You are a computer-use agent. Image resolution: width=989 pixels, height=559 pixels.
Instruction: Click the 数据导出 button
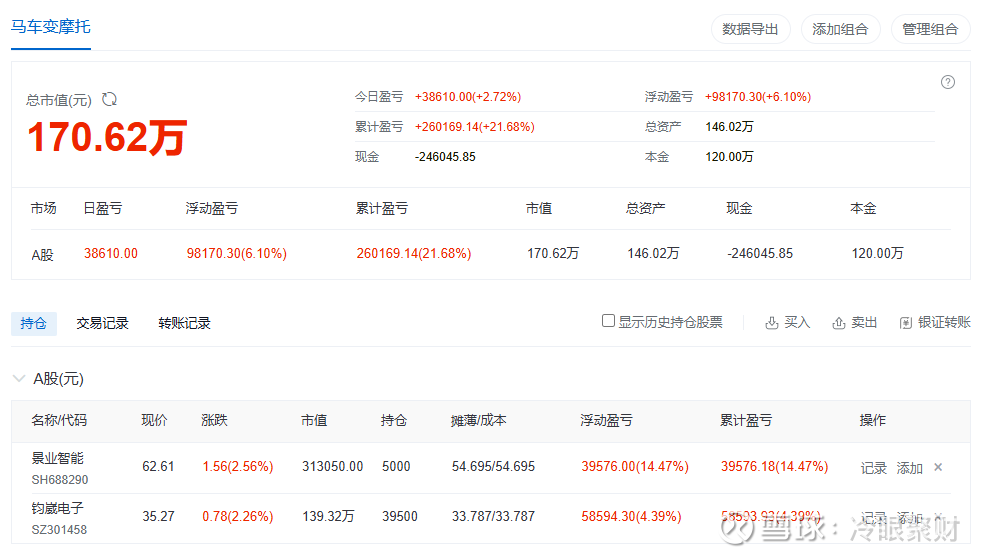point(750,29)
